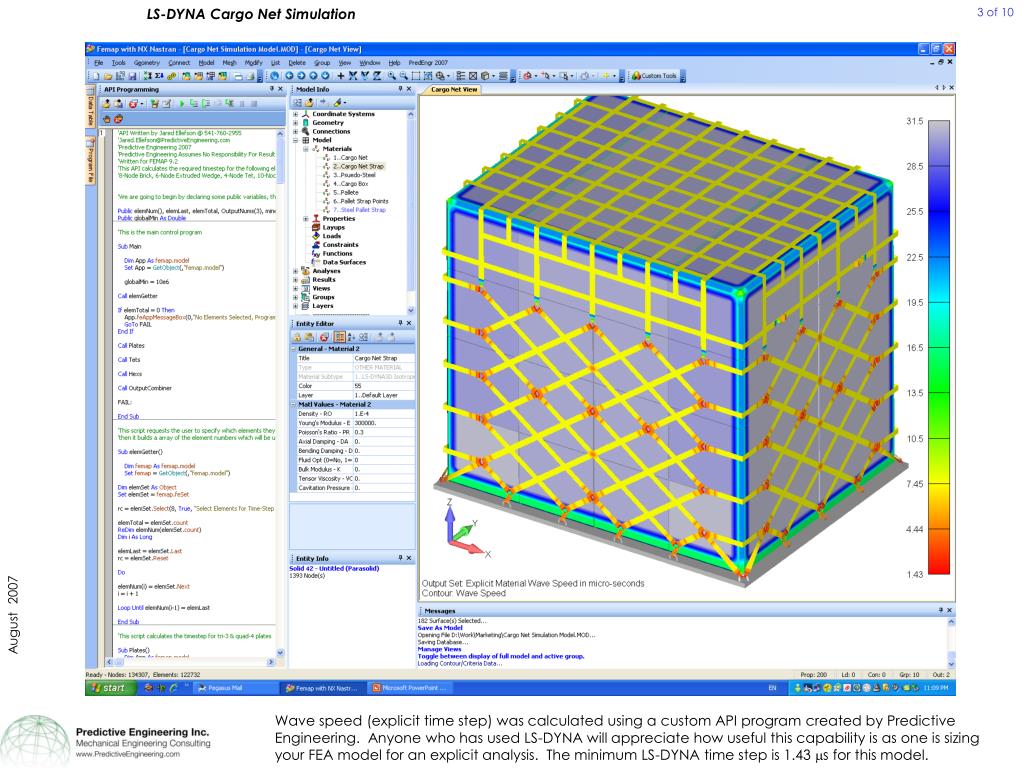This screenshot has width=1024, height=768.
Task: Switch to Microsoft PowerPoint taskbar button
Action: click(x=410, y=688)
